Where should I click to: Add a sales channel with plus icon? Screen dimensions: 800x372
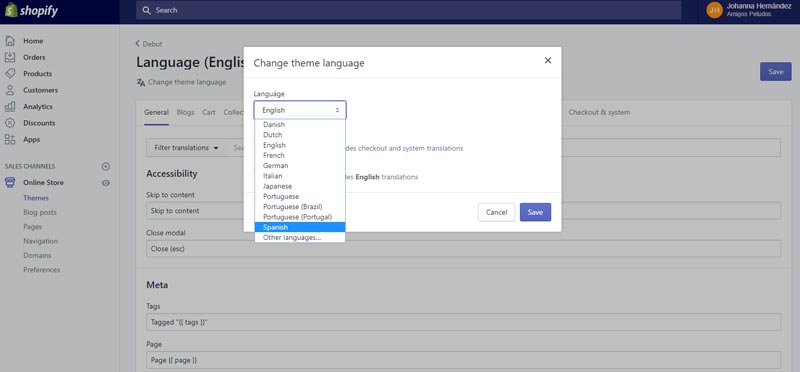(x=106, y=166)
